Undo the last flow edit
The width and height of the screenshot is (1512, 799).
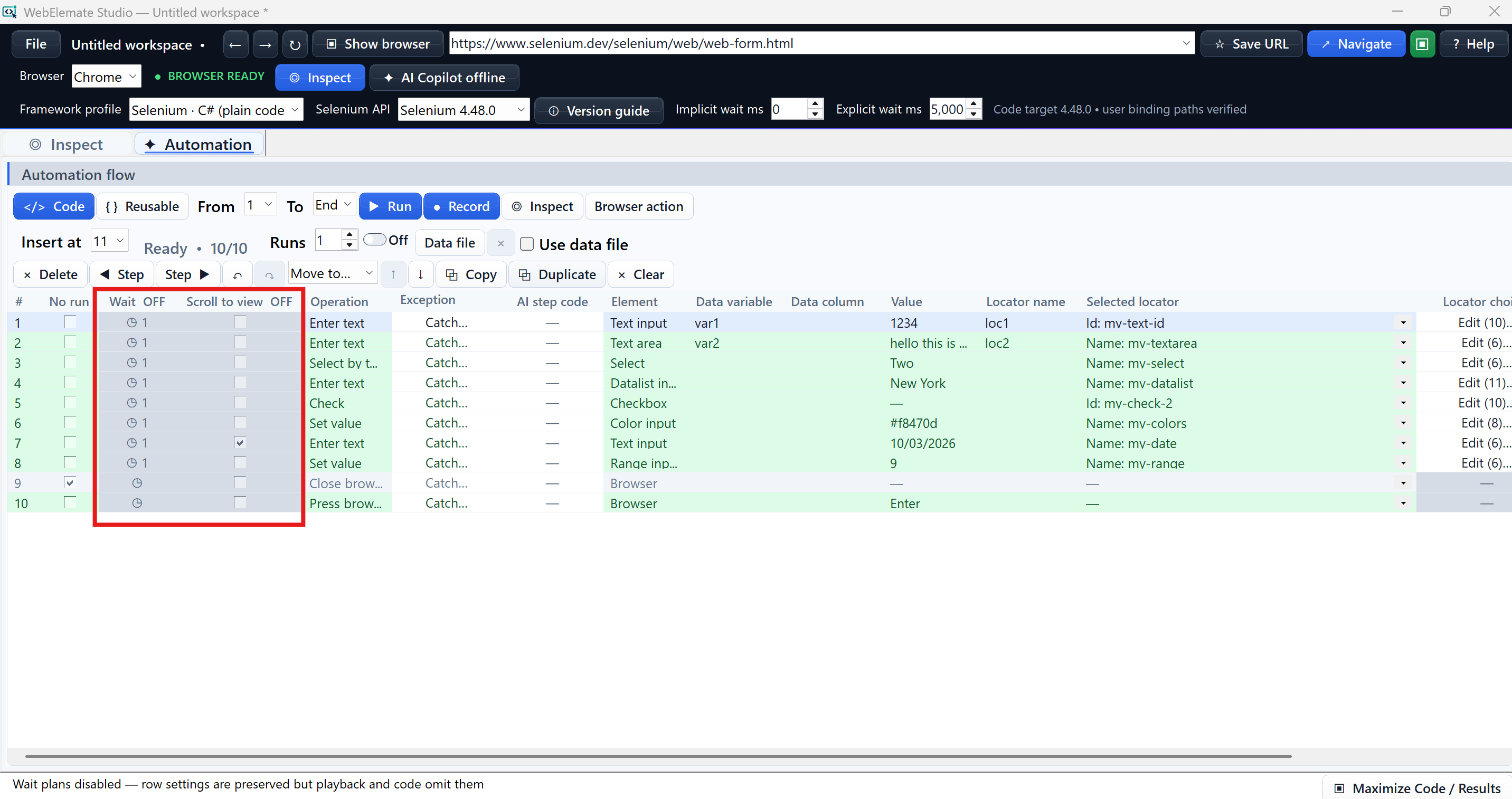point(238,274)
